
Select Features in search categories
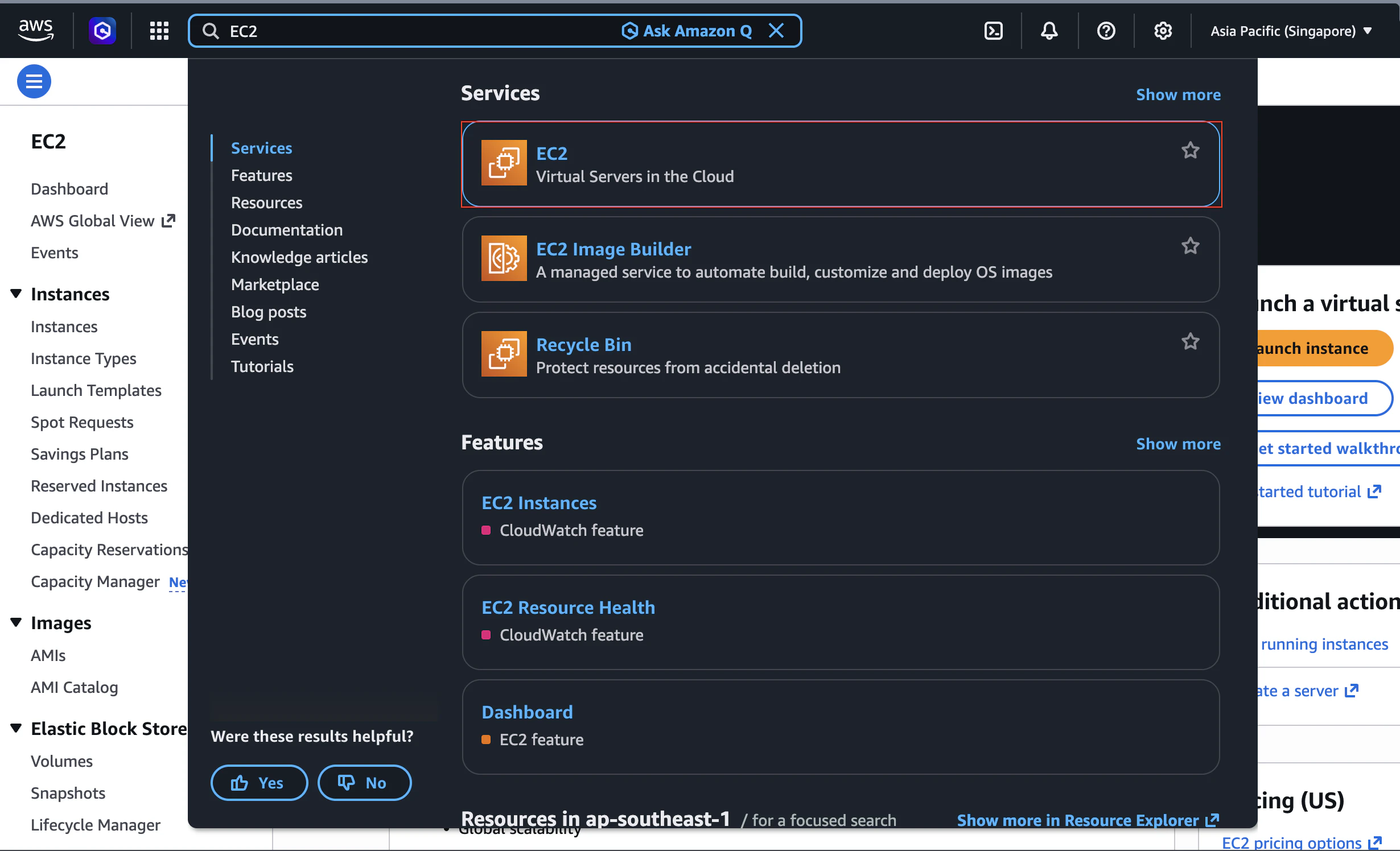coord(262,175)
